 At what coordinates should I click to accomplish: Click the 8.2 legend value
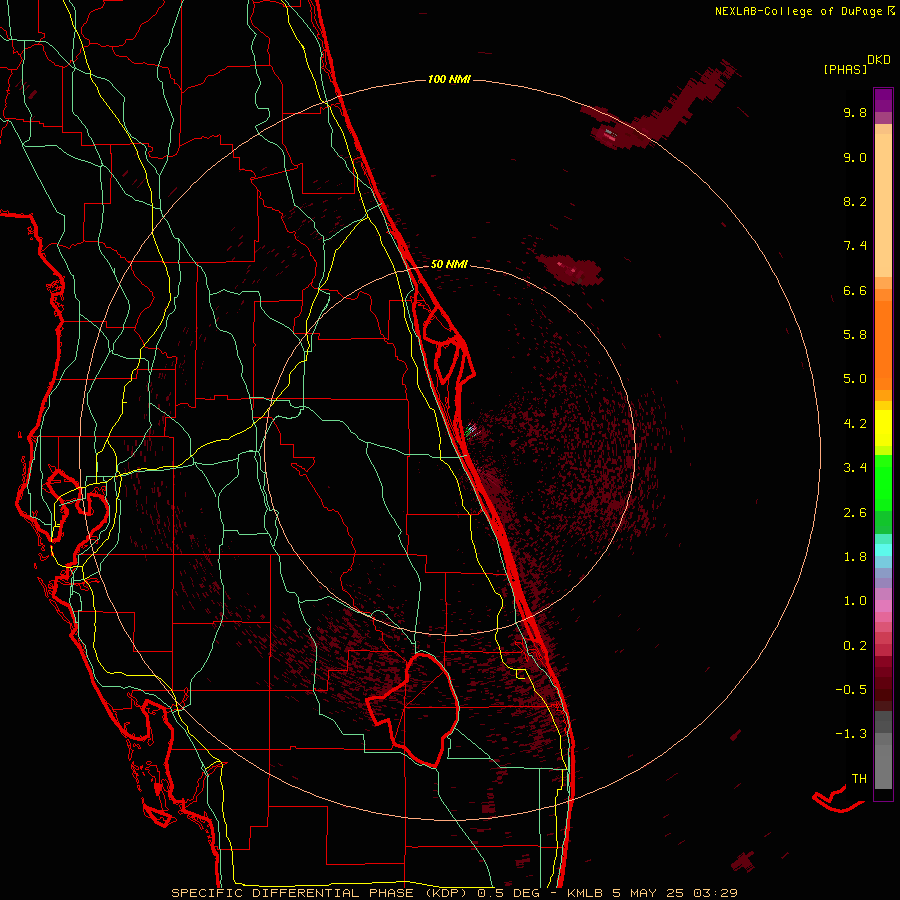855,201
